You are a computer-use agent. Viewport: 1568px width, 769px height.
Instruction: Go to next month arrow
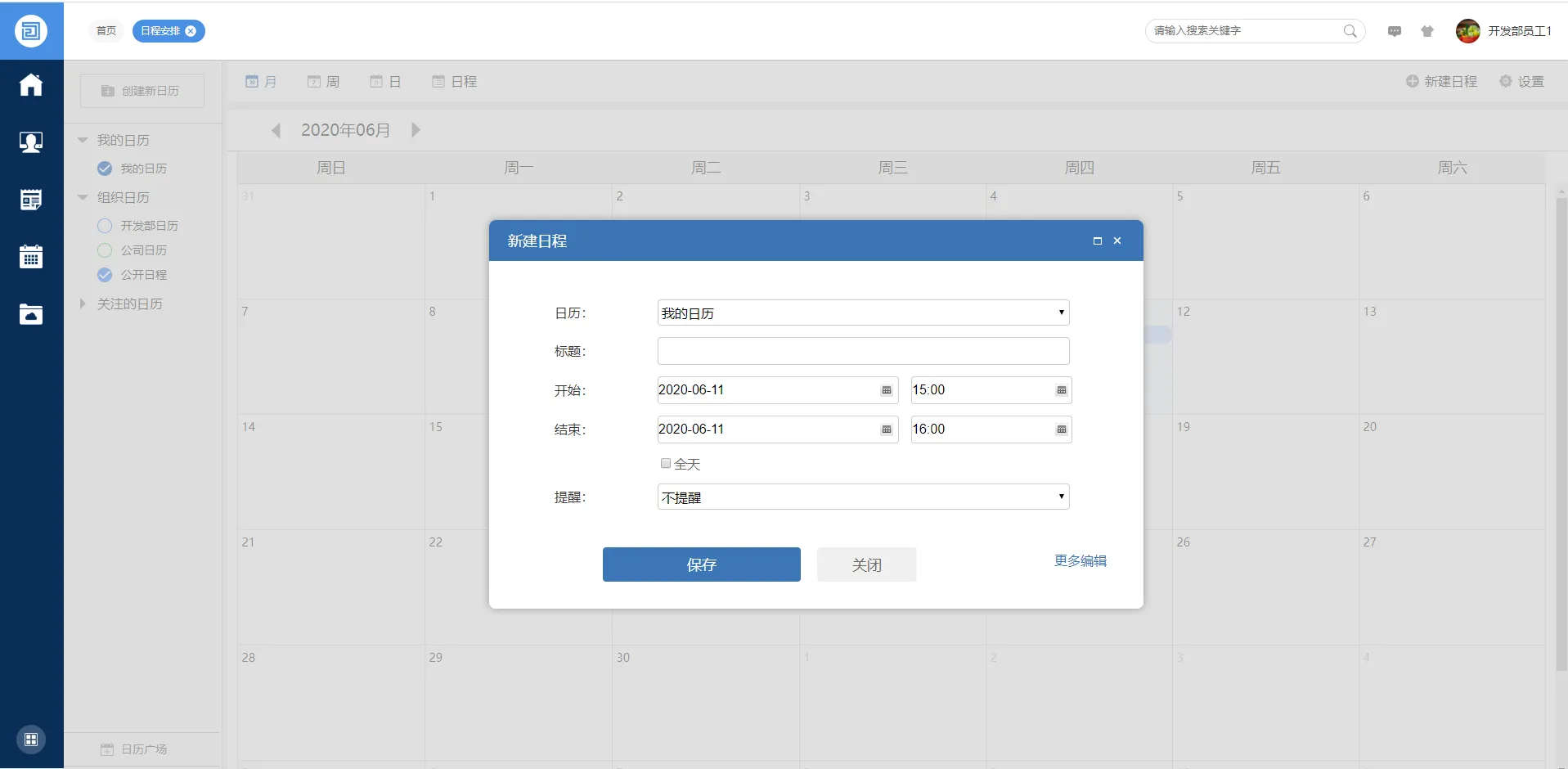416,130
